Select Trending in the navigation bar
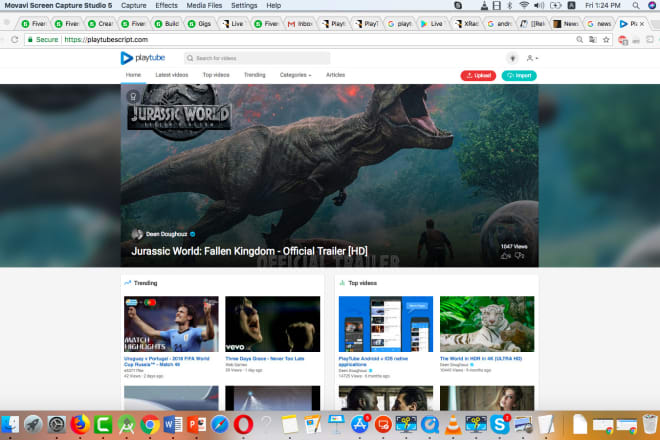This screenshot has width=660, height=440. click(x=255, y=75)
